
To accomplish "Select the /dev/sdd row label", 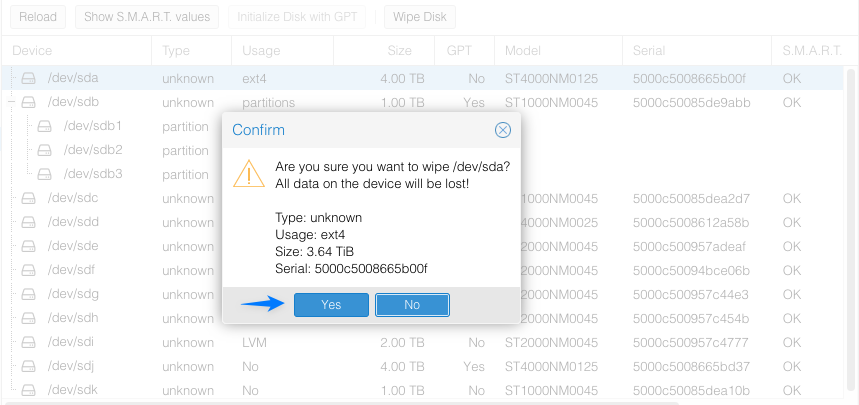I will coord(73,222).
